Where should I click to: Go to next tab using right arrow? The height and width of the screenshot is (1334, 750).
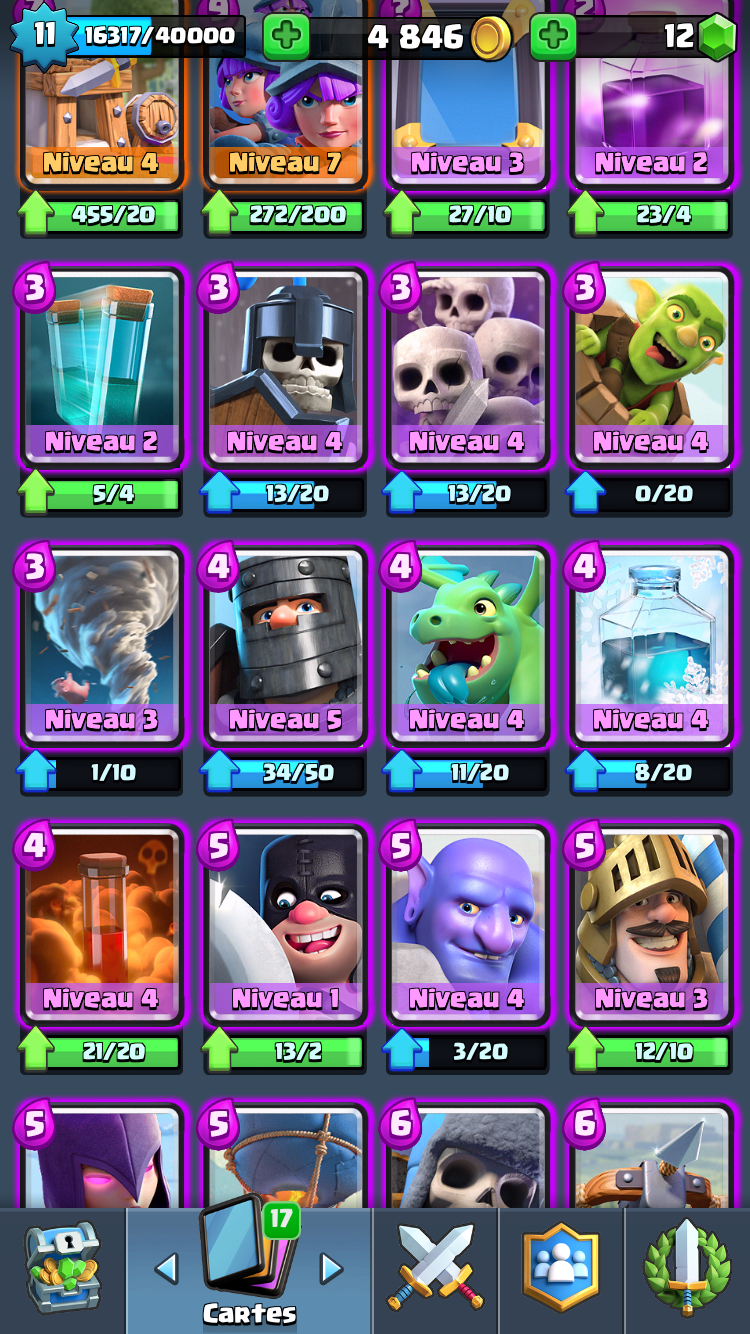tap(331, 1269)
